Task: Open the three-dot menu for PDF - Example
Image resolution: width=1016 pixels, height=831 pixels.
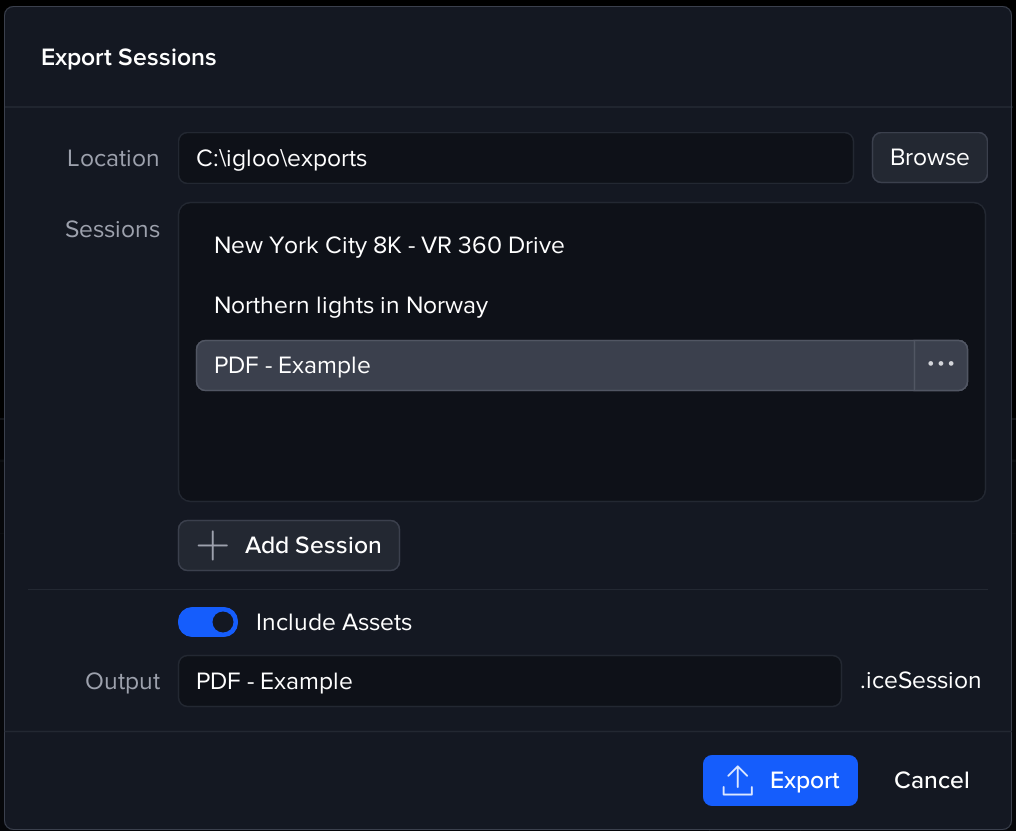Action: point(941,365)
